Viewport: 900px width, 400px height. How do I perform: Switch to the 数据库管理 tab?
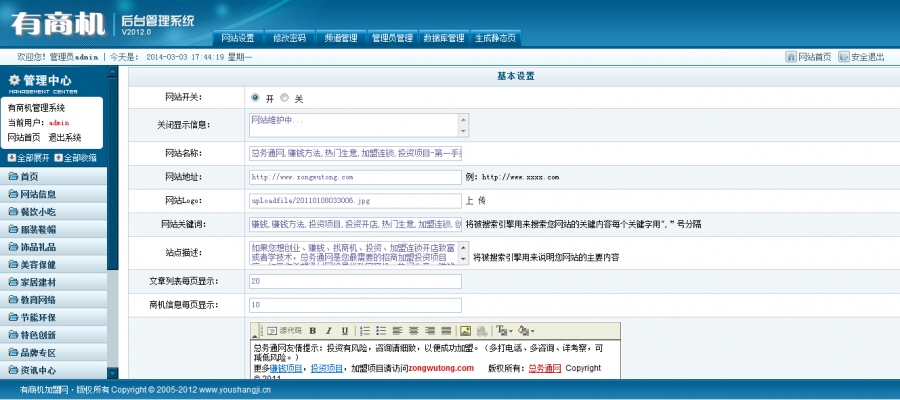[x=444, y=38]
